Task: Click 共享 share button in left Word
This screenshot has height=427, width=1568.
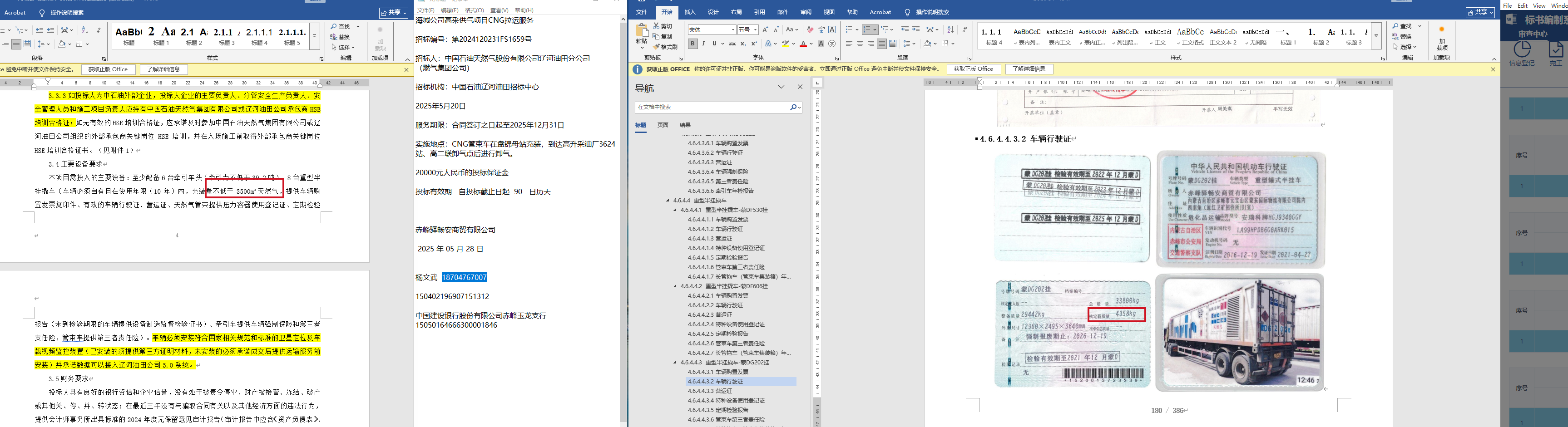Action: click(394, 12)
